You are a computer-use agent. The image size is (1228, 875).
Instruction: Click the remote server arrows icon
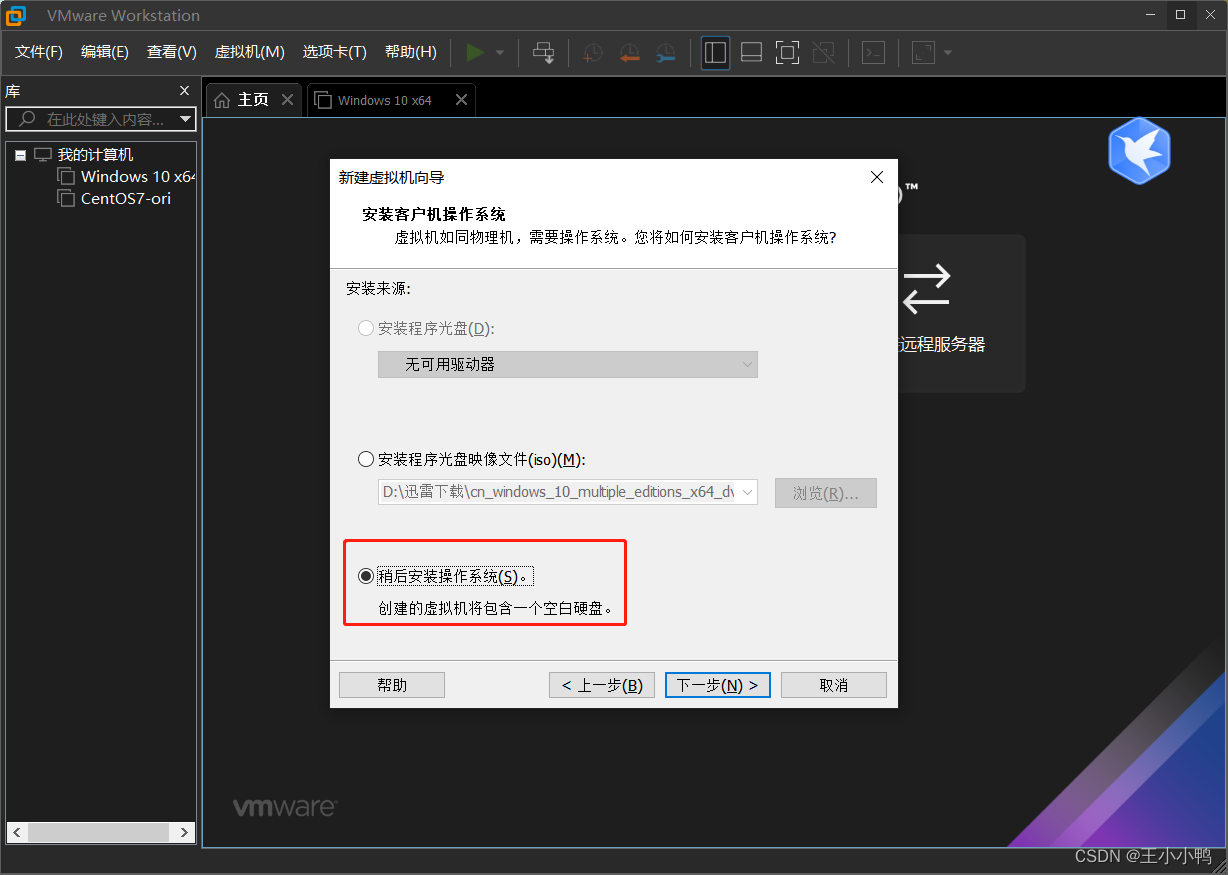926,288
